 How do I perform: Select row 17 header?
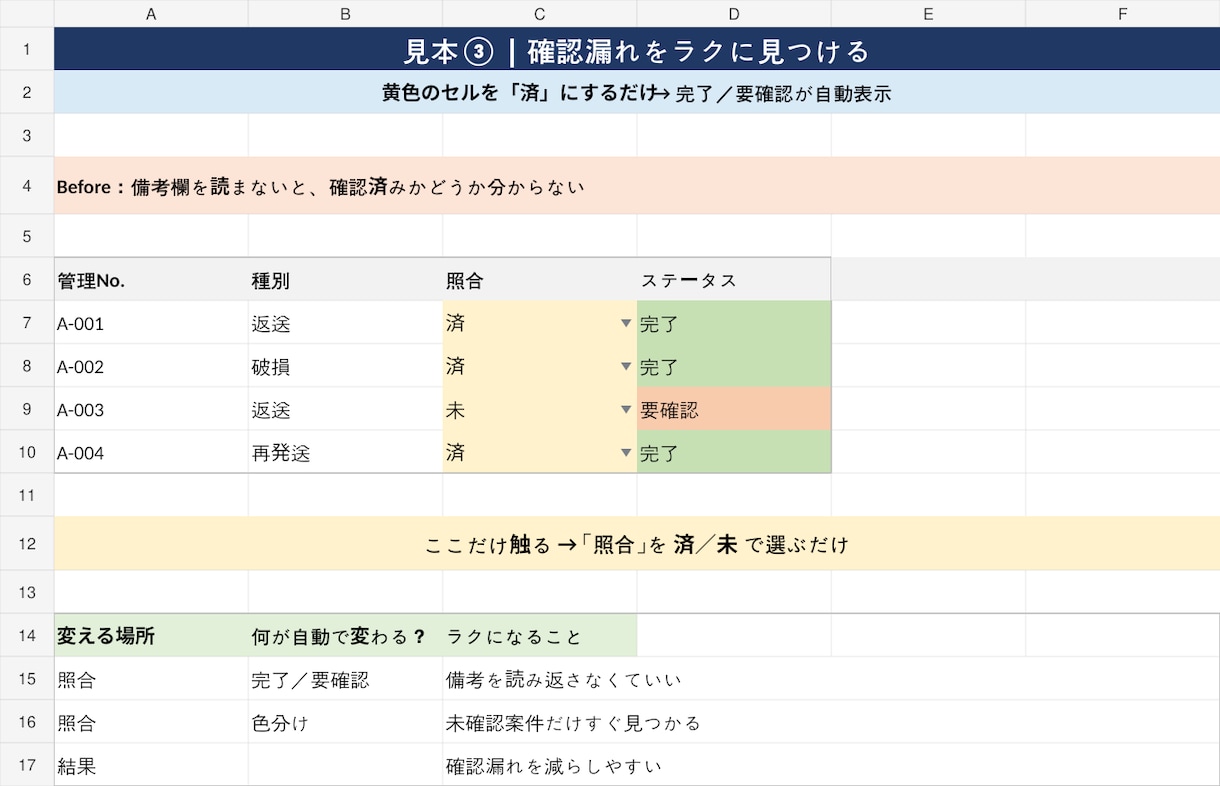[x=27, y=766]
